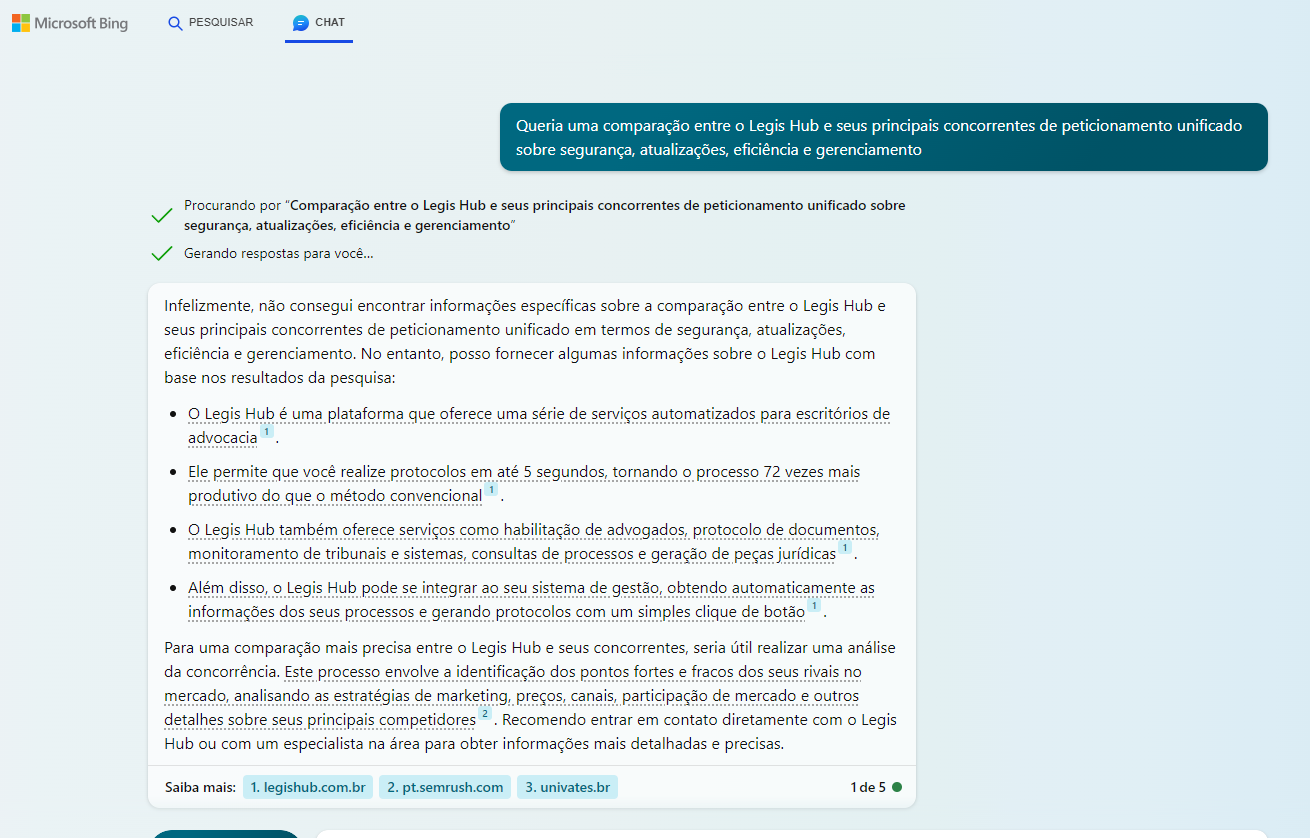Open the univates.br source link
1310x838 pixels.
pyautogui.click(x=567, y=787)
